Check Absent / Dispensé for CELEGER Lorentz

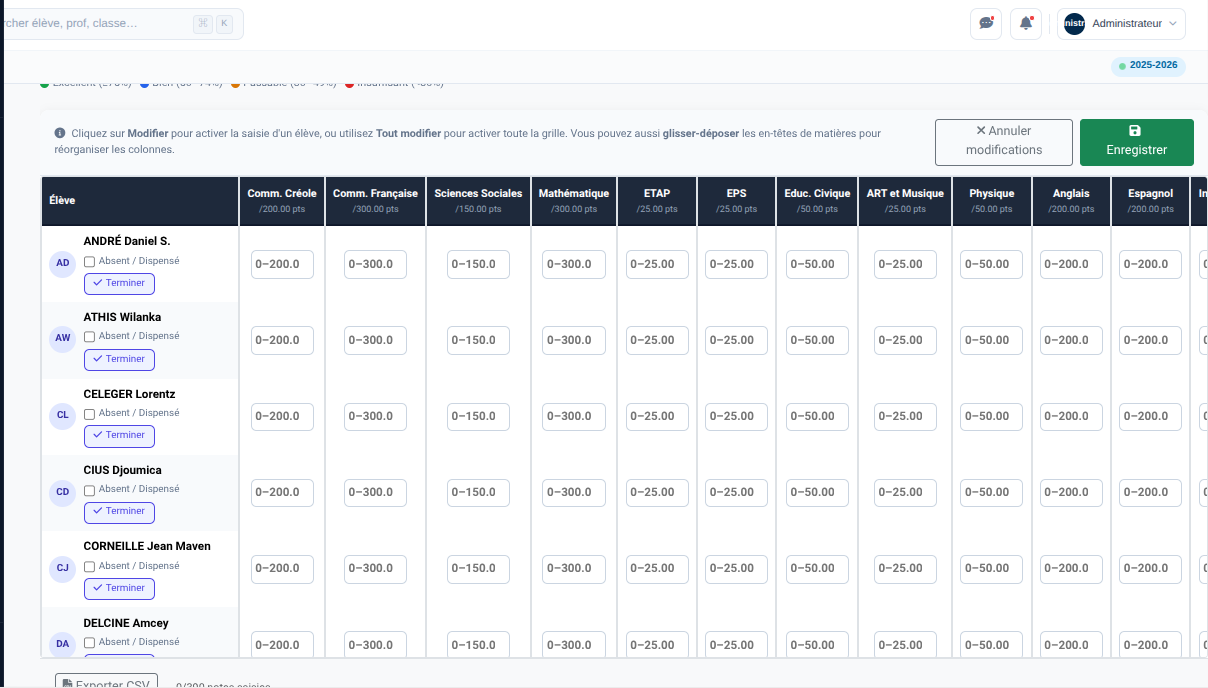(89, 414)
